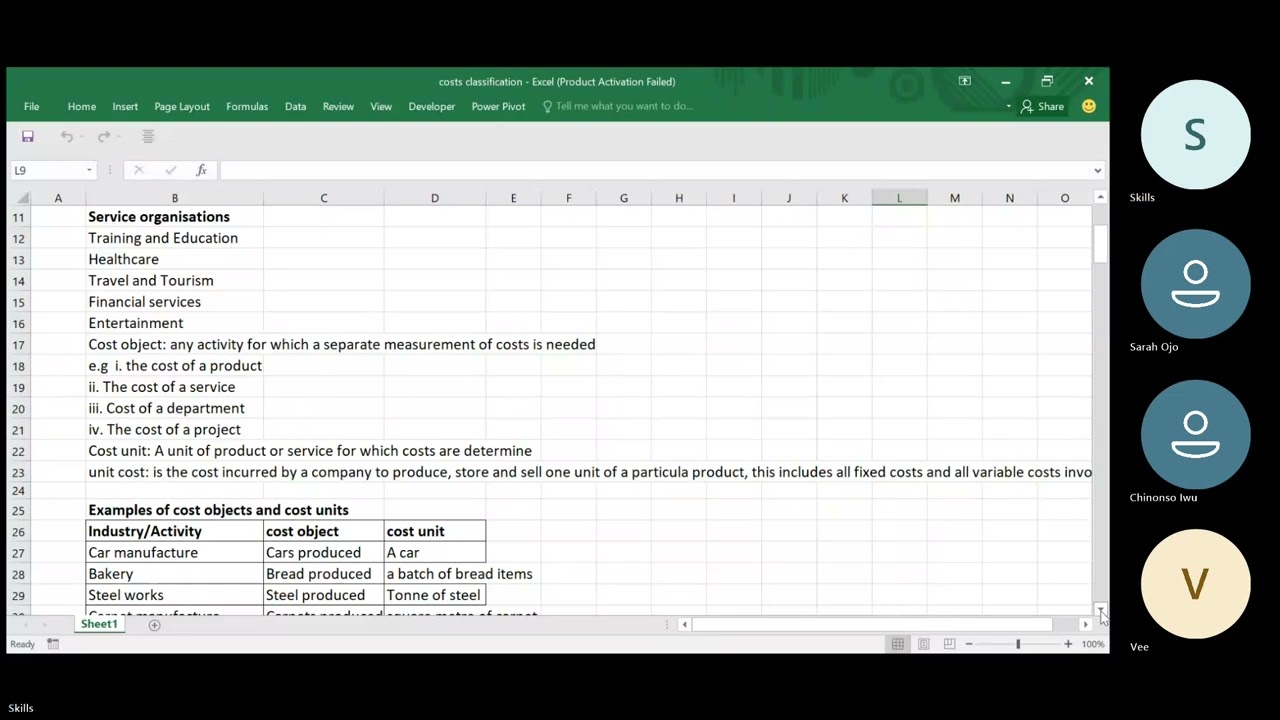This screenshot has width=1280, height=720.
Task: Click the horizontal scrollbar thumb
Action: coord(872,625)
